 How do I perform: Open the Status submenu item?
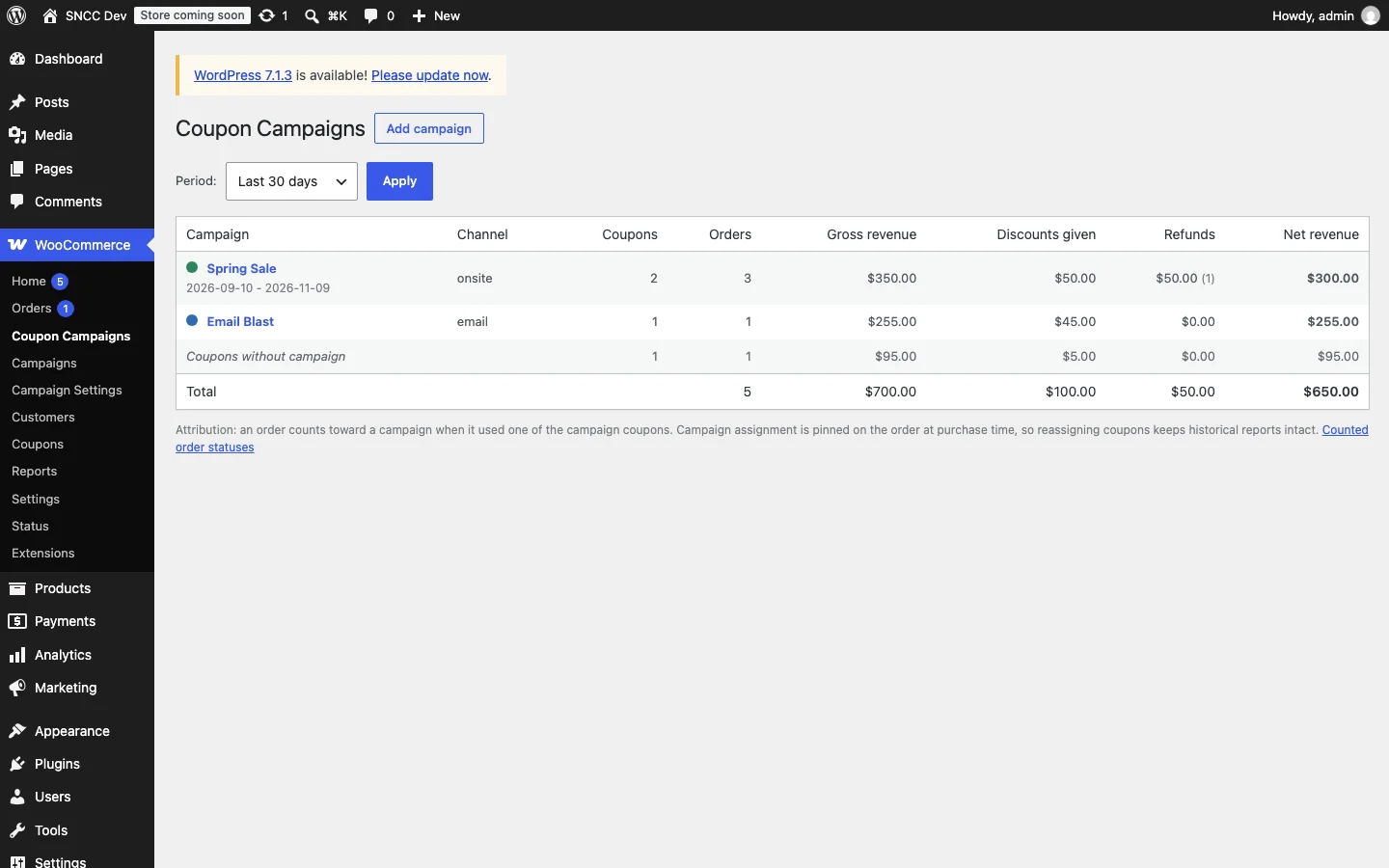30,526
